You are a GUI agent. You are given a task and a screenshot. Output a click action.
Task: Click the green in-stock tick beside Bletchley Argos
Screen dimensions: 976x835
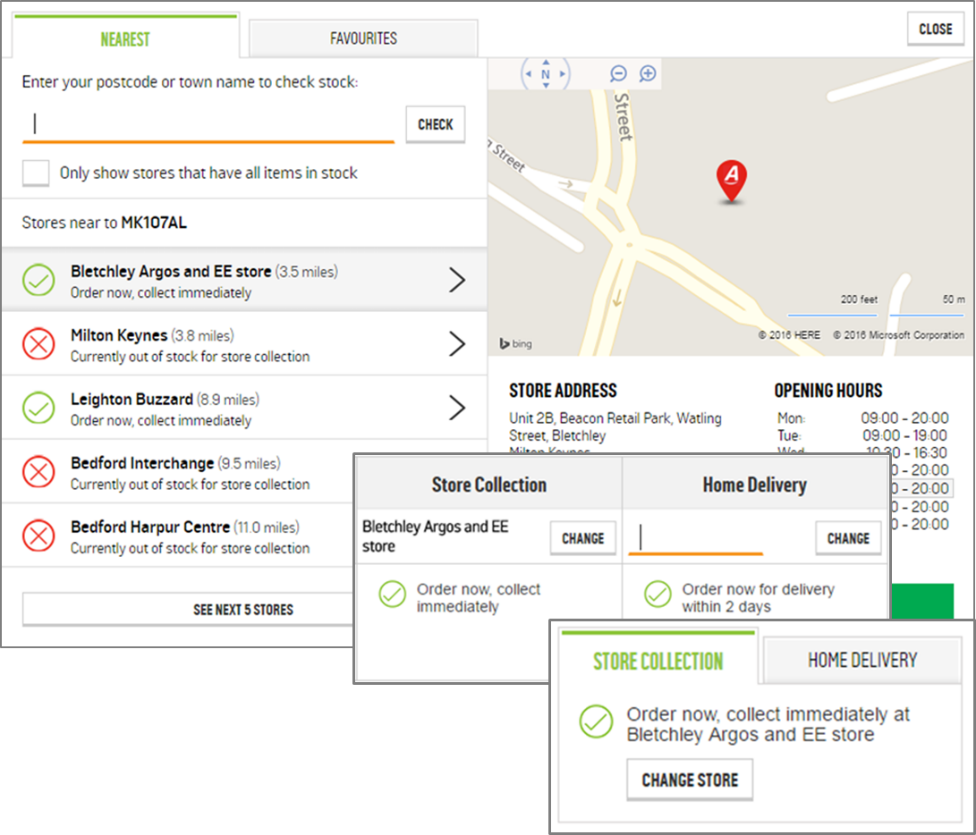pos(38,280)
